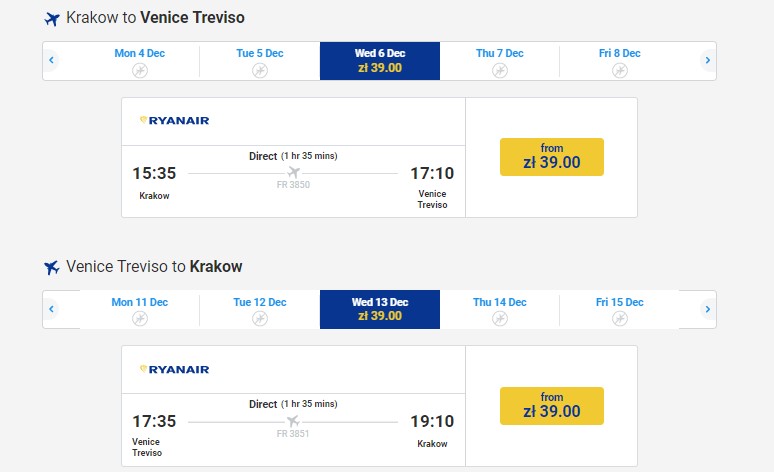Show earlier outbound dates with left arrow

[51, 61]
